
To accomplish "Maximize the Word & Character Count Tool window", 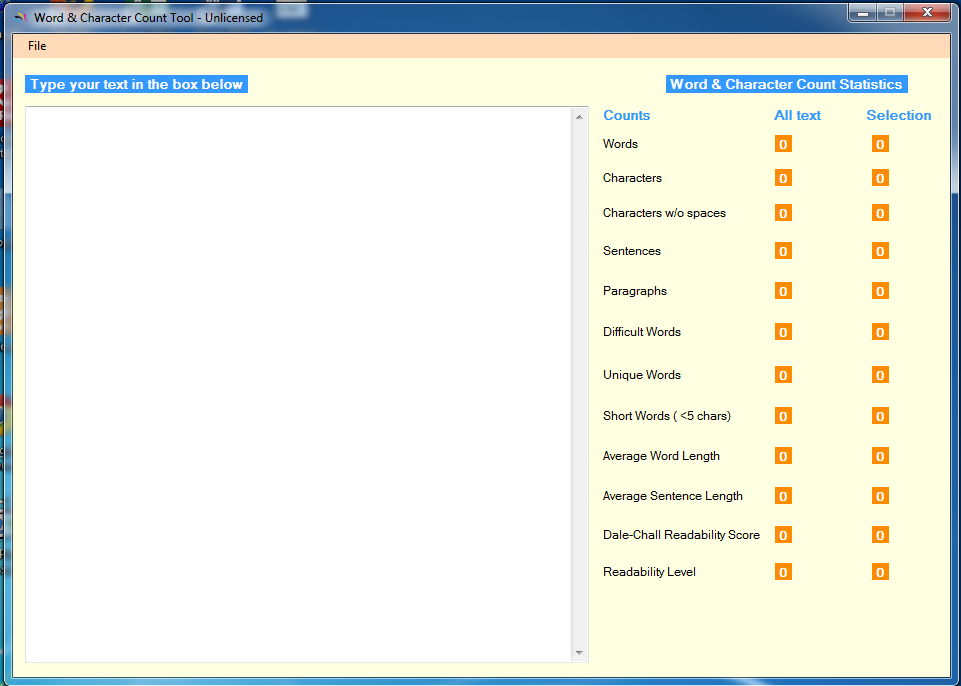I will pyautogui.click(x=890, y=13).
